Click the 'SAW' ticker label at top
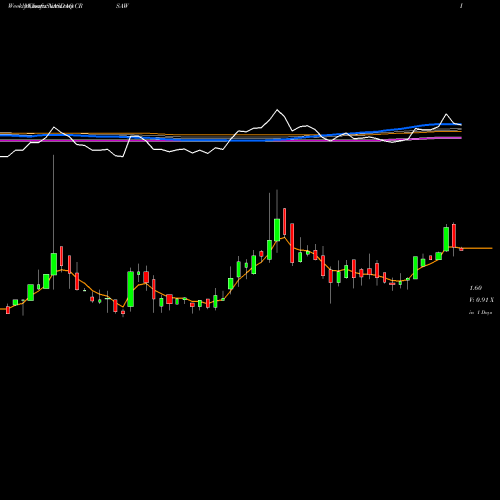Screen dimensions: 500x500 click(122, 6)
